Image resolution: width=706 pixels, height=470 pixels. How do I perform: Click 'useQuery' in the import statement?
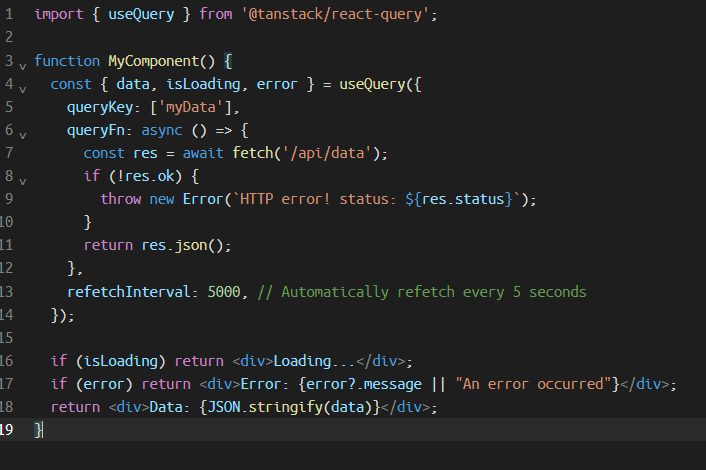[x=141, y=14]
